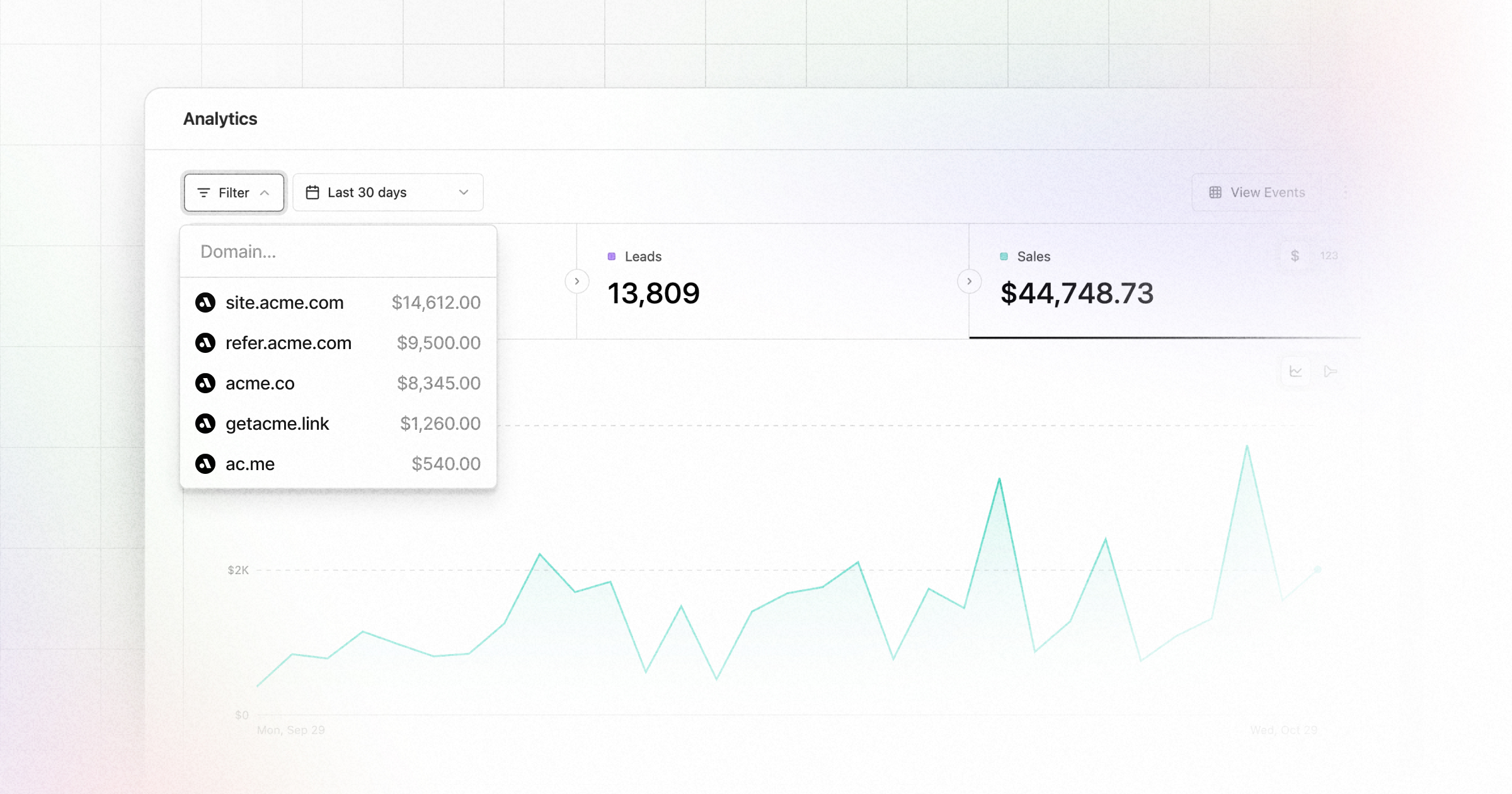Click the teal Sales color swatch
The width and height of the screenshot is (1512, 794).
(x=1002, y=256)
